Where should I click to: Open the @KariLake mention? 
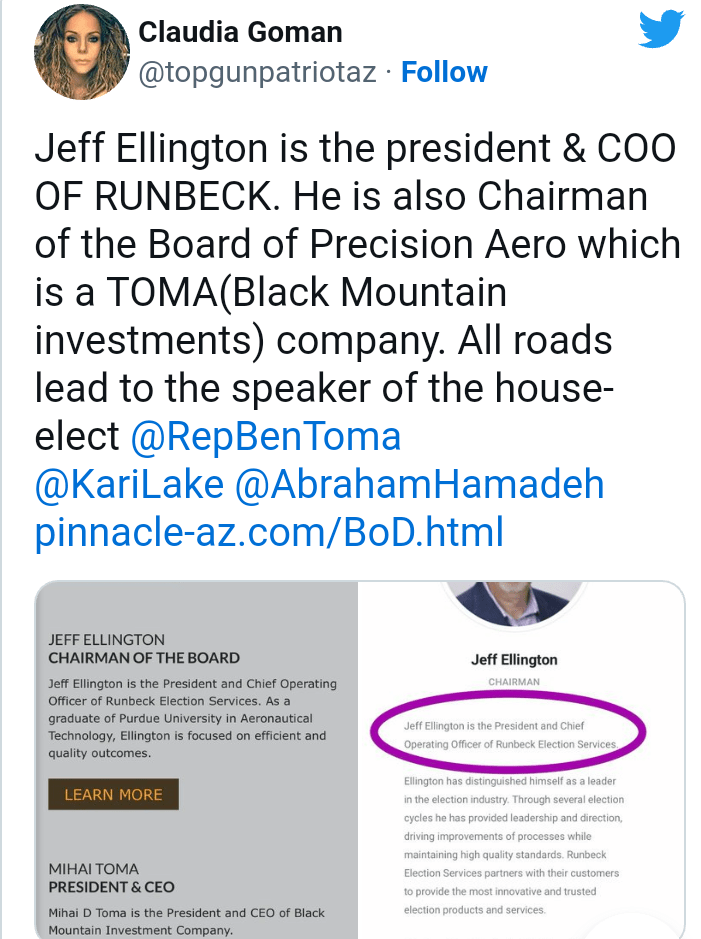129,485
